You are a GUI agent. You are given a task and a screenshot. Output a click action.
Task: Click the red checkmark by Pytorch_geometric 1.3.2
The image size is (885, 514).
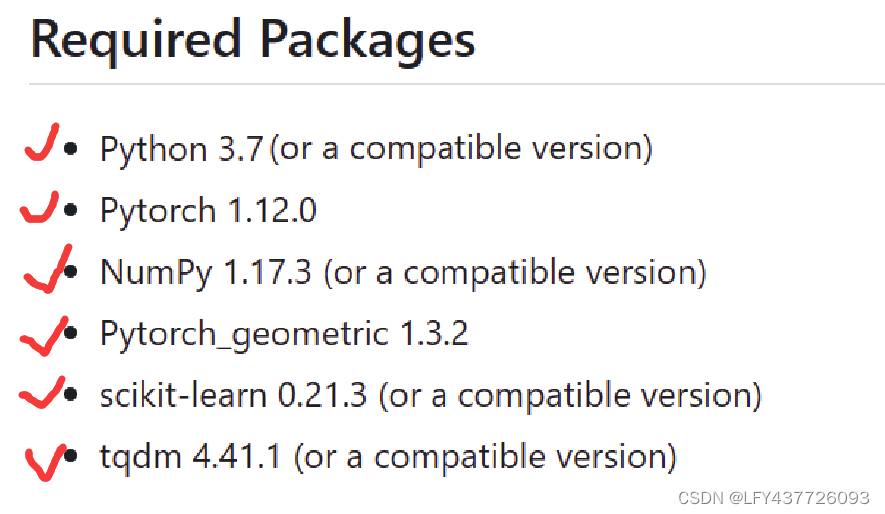point(43,336)
